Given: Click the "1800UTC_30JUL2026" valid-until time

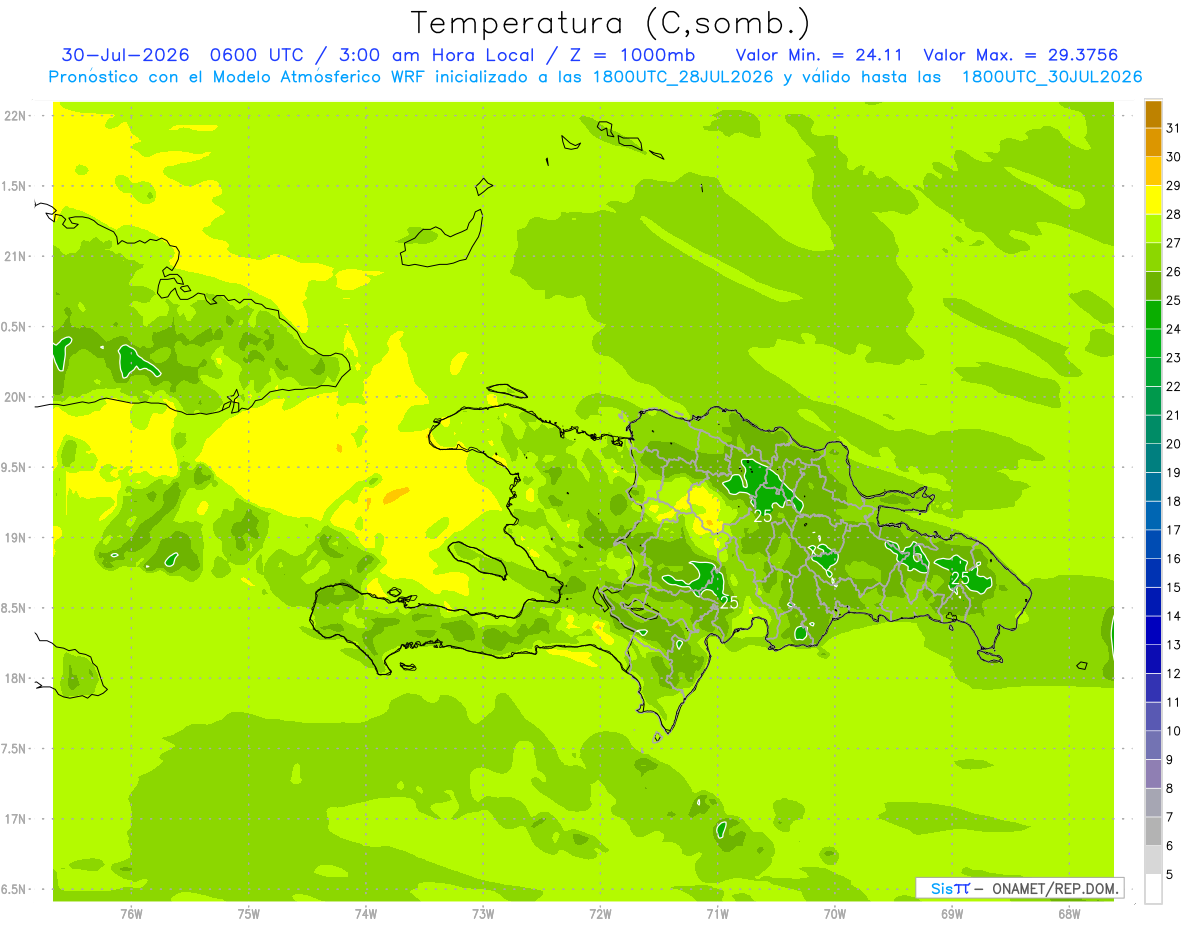Looking at the screenshot, I should click(1052, 77).
